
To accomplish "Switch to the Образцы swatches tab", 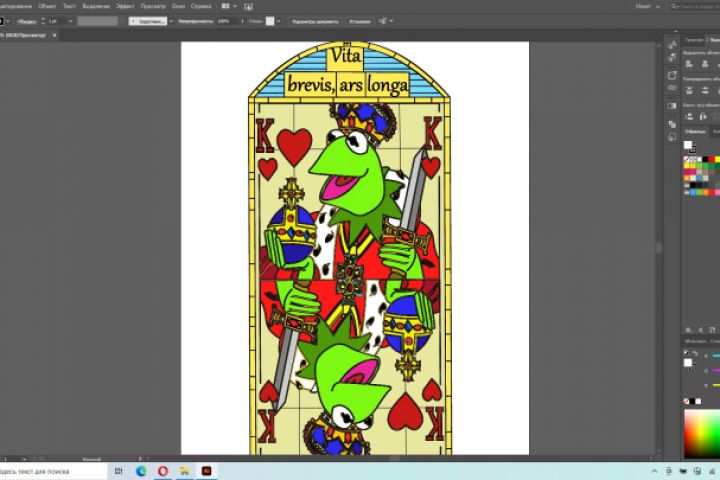I will coord(695,132).
